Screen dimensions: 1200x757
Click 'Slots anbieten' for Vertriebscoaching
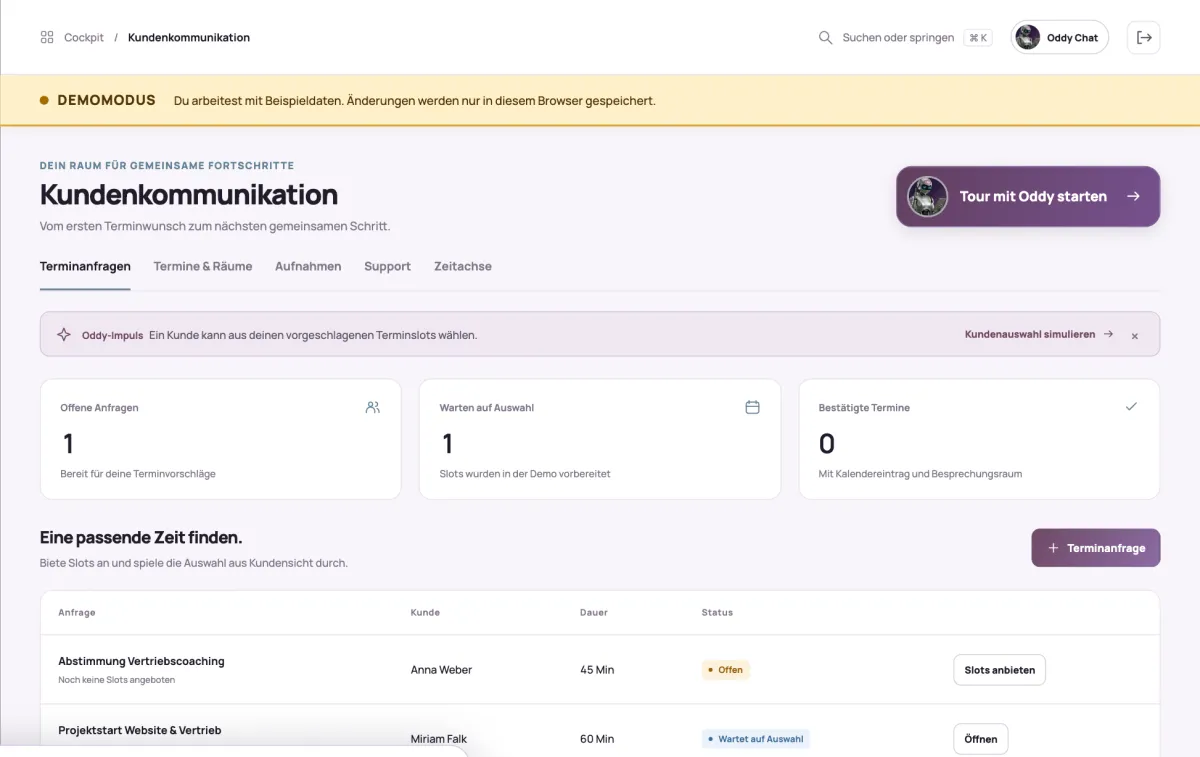999,670
